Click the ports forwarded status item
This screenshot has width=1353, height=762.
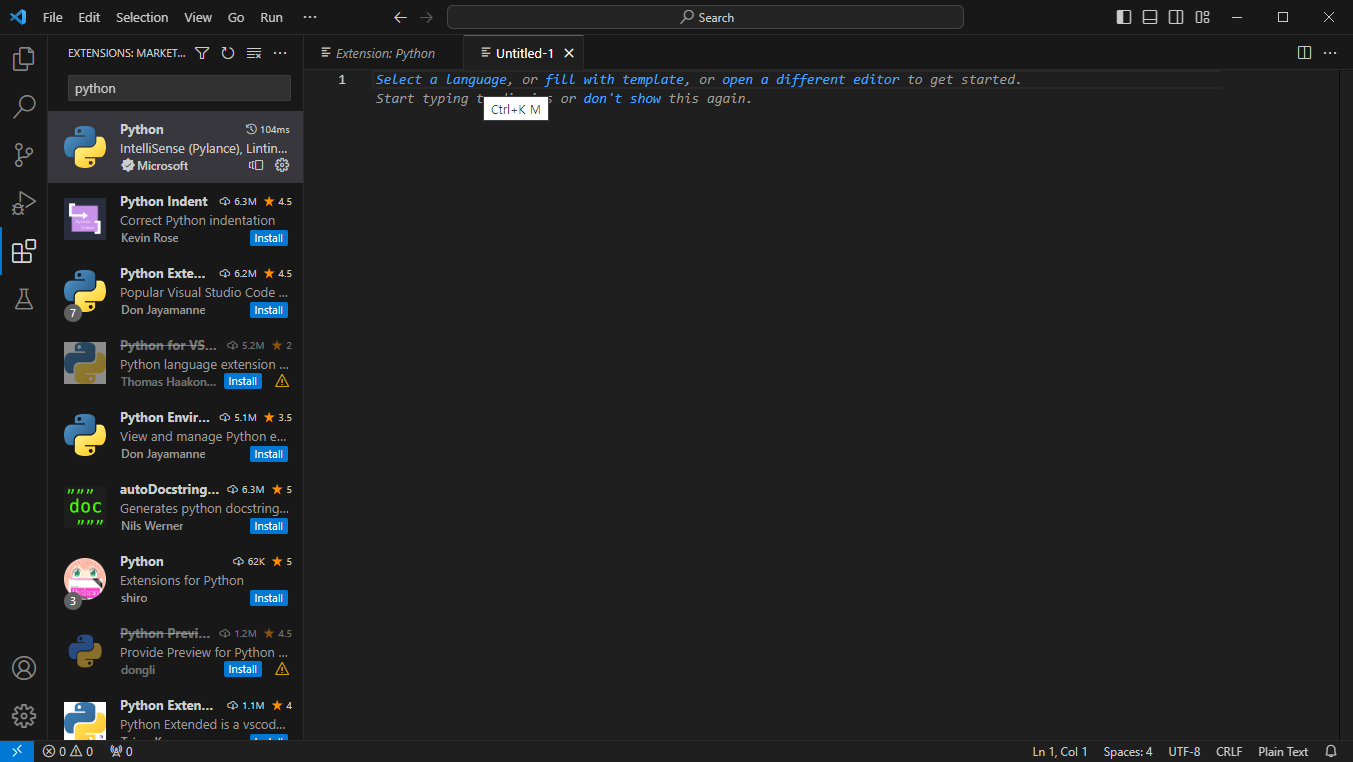click(121, 751)
